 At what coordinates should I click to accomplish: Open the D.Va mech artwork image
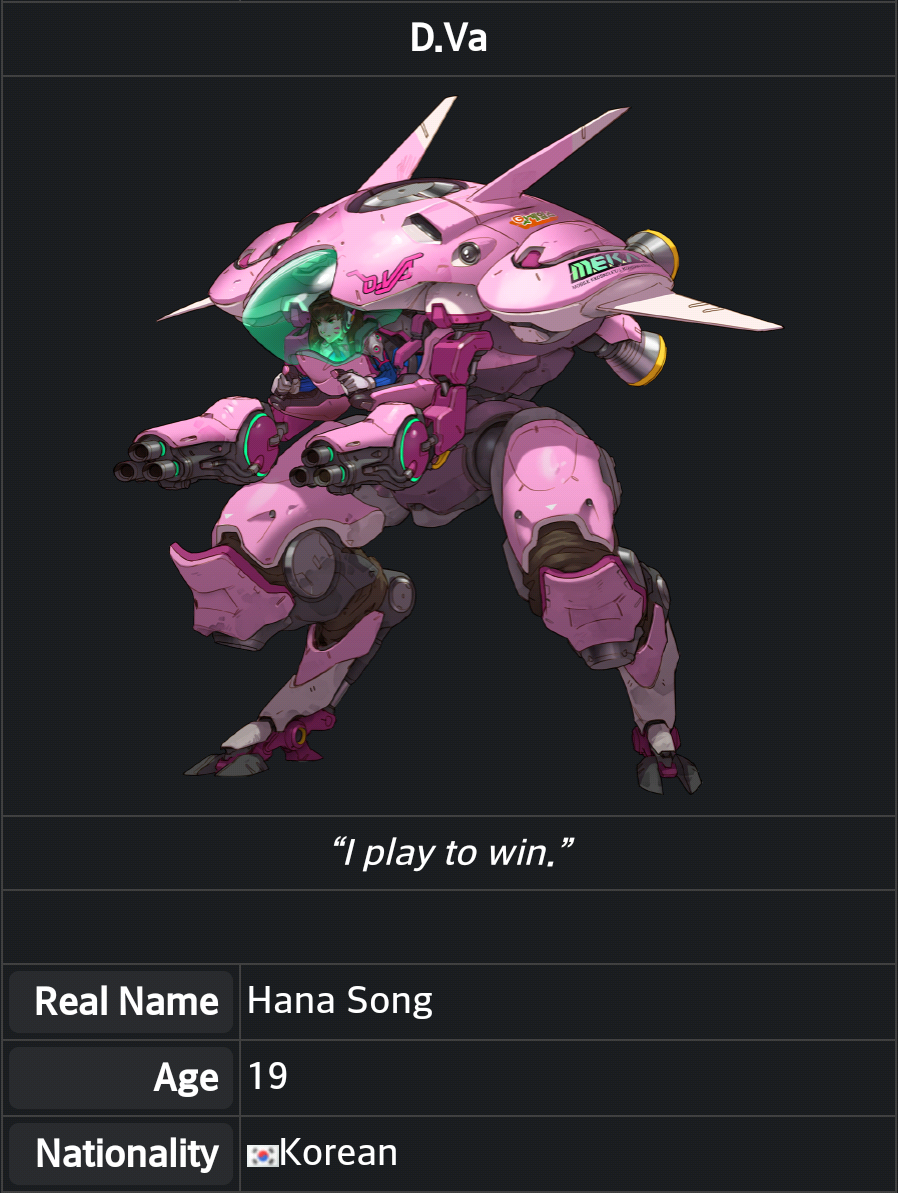[449, 445]
